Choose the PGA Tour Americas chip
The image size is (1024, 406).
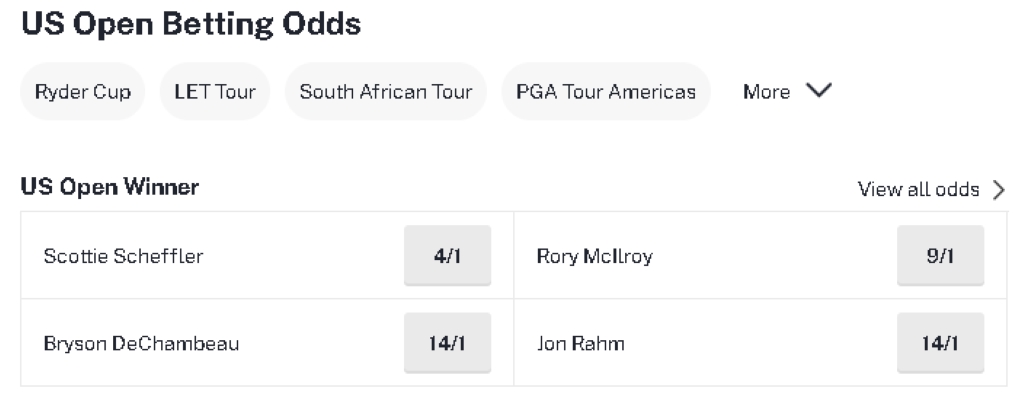click(x=605, y=92)
